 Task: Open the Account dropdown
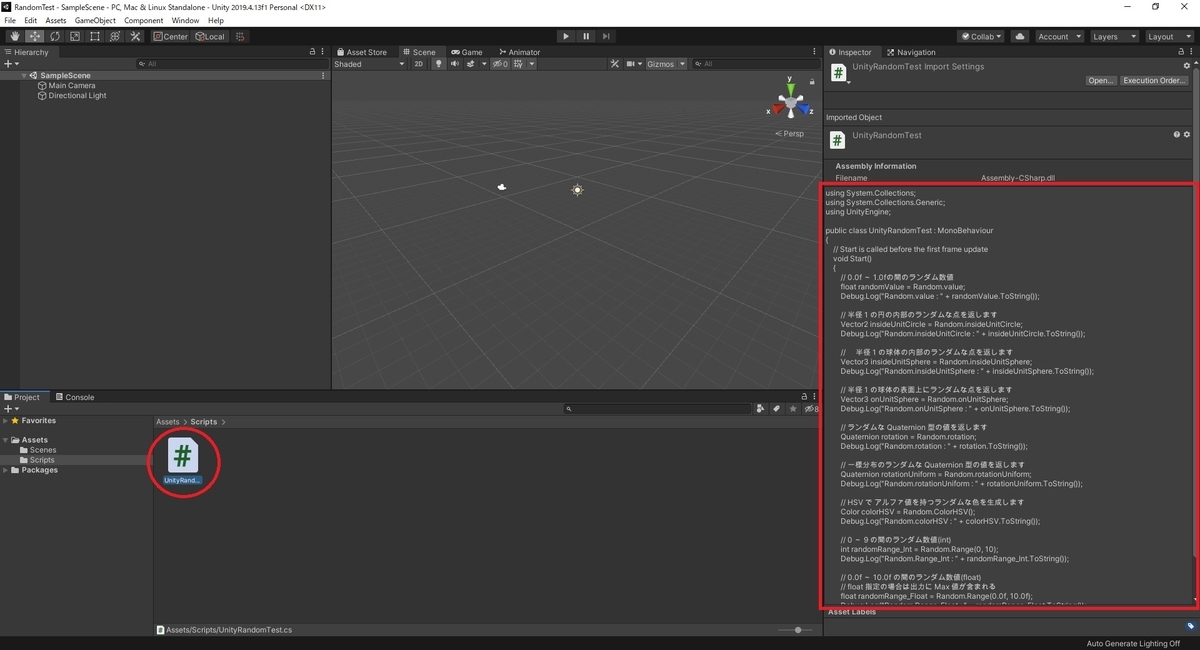[x=1058, y=36]
